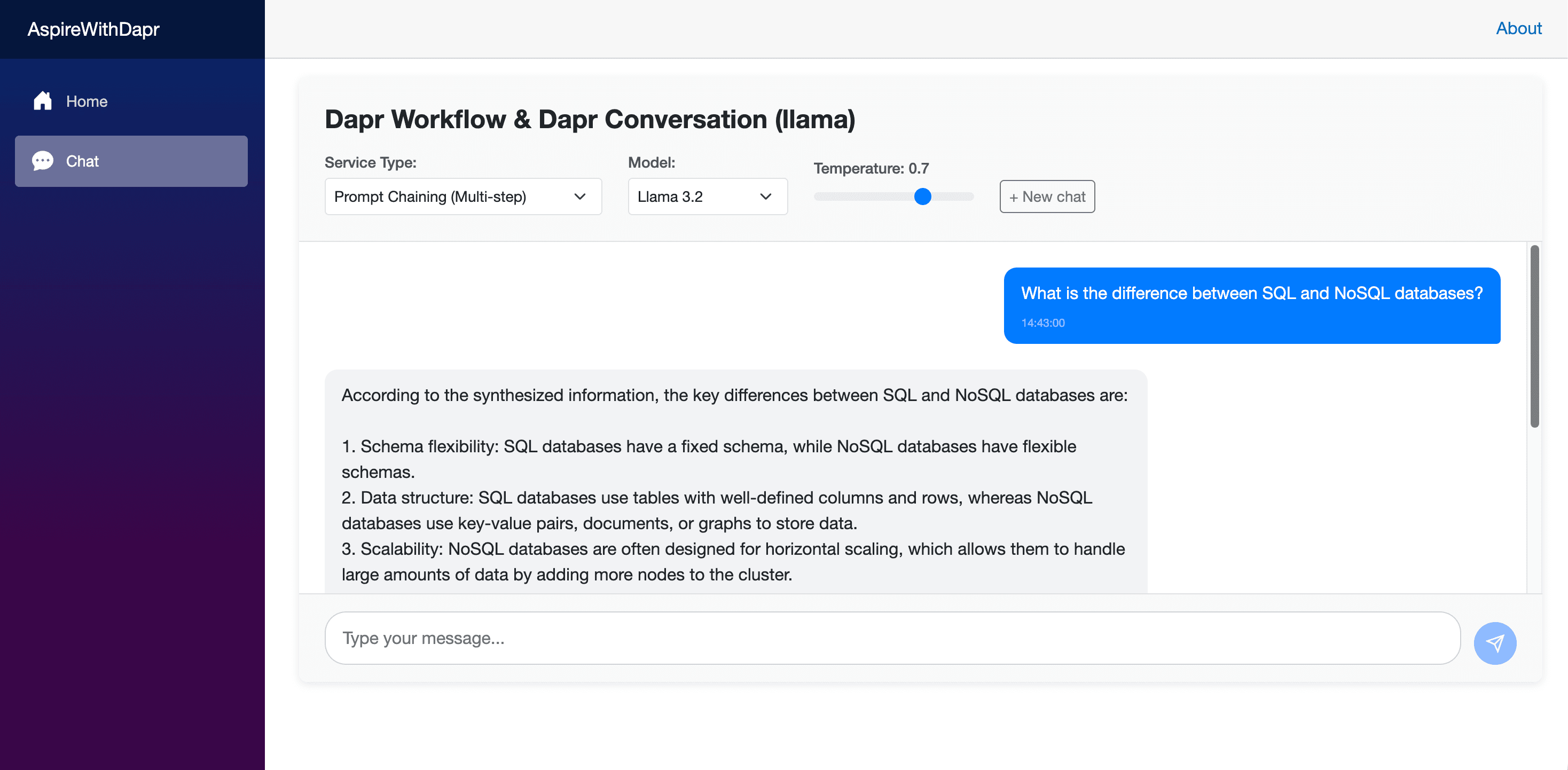Screen dimensions: 1568x770
Task: Click the Scalability answer line
Action: [733, 561]
